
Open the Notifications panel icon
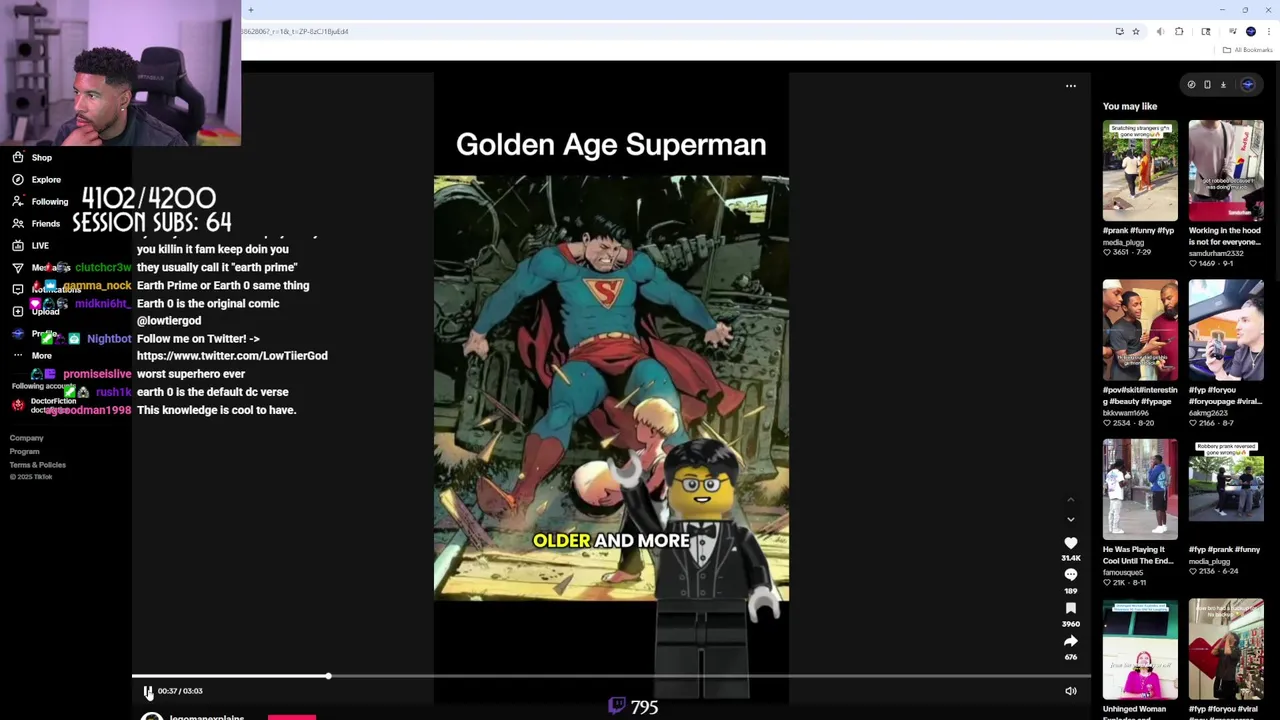click(18, 289)
